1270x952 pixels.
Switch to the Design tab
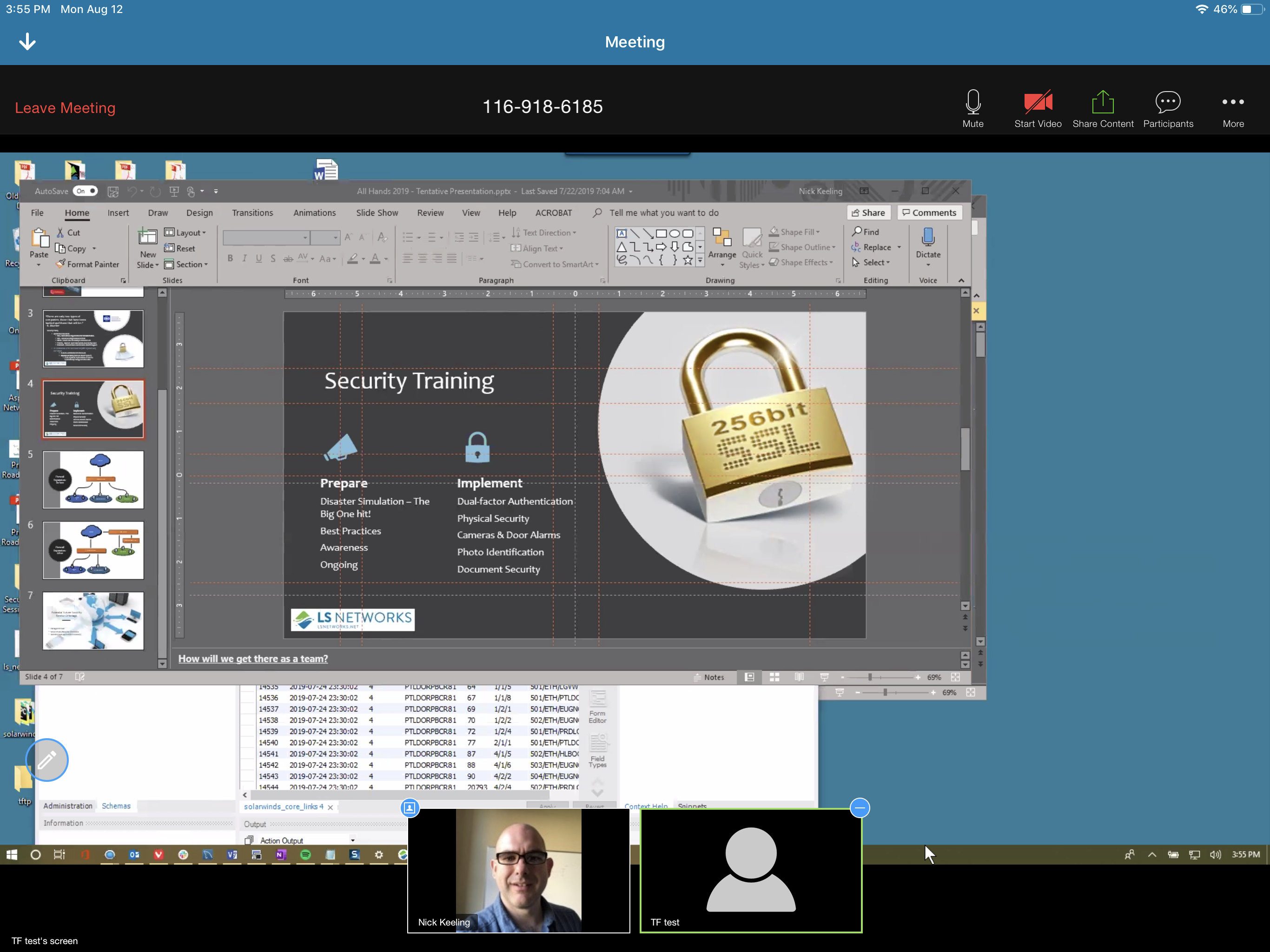[x=199, y=212]
